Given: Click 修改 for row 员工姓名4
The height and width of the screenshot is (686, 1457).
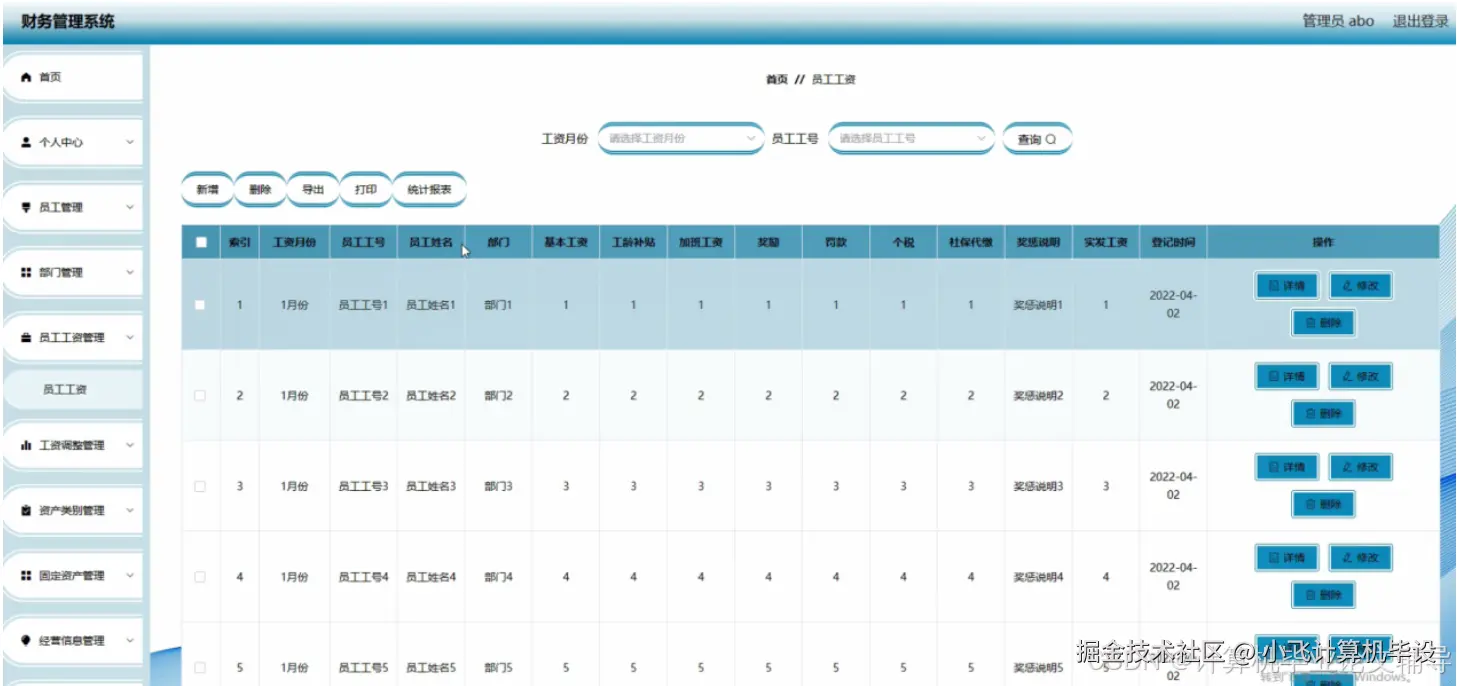Looking at the screenshot, I should [1360, 558].
